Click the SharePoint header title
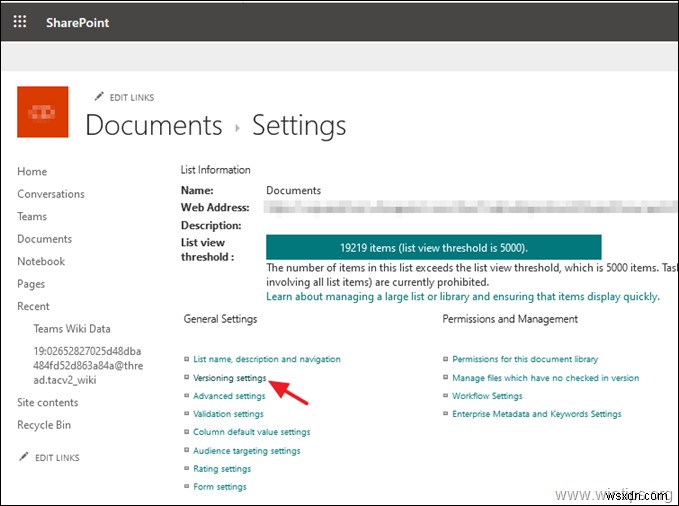Image resolution: width=679 pixels, height=506 pixels. click(78, 23)
